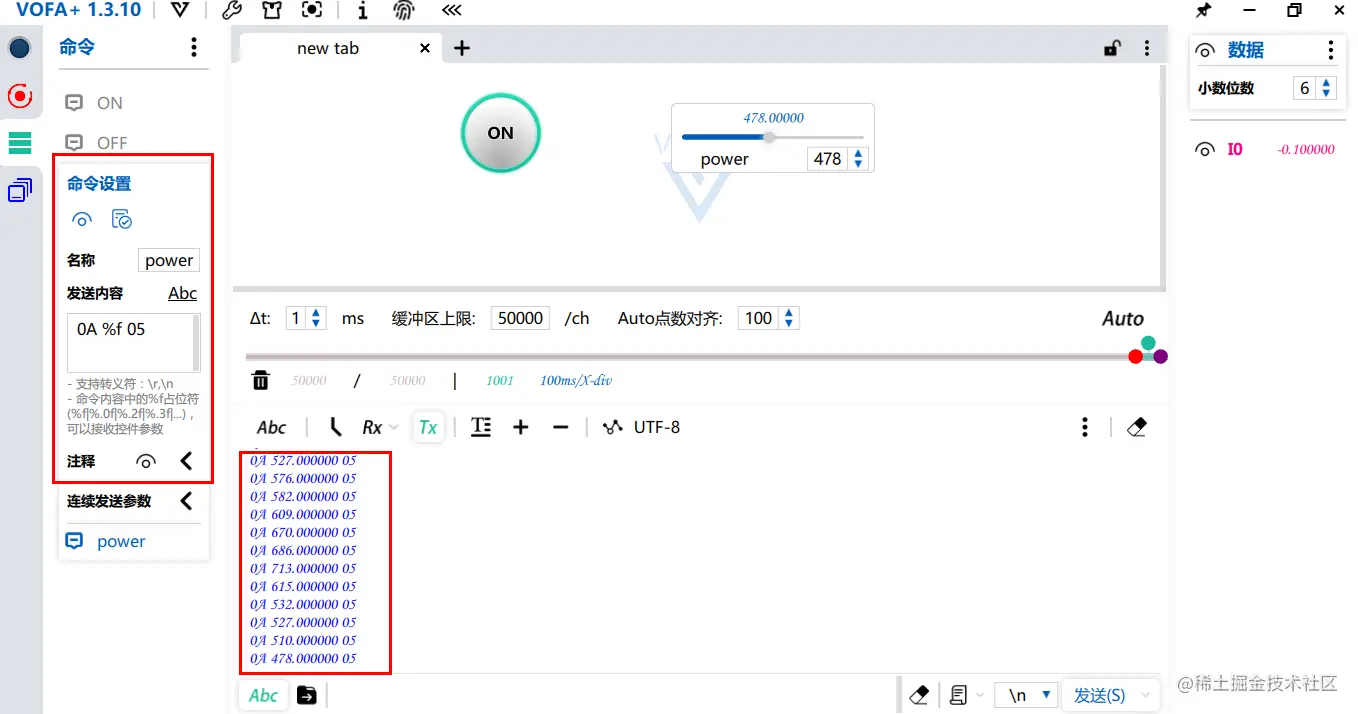The height and width of the screenshot is (714, 1358).
Task: Clear buffer with trash can icon
Action: (x=260, y=380)
